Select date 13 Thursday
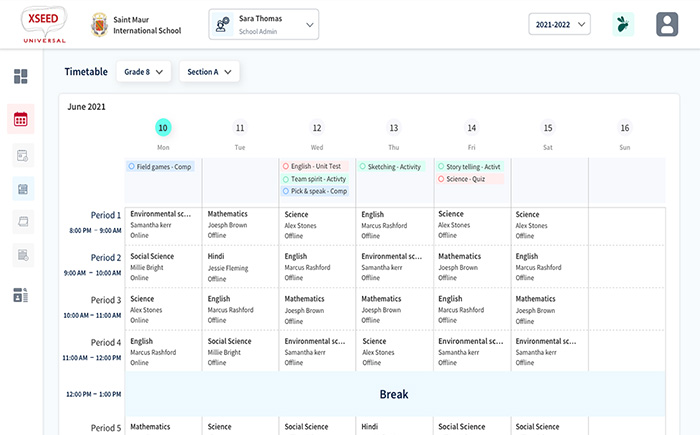The height and width of the screenshot is (435, 700). pos(394,128)
